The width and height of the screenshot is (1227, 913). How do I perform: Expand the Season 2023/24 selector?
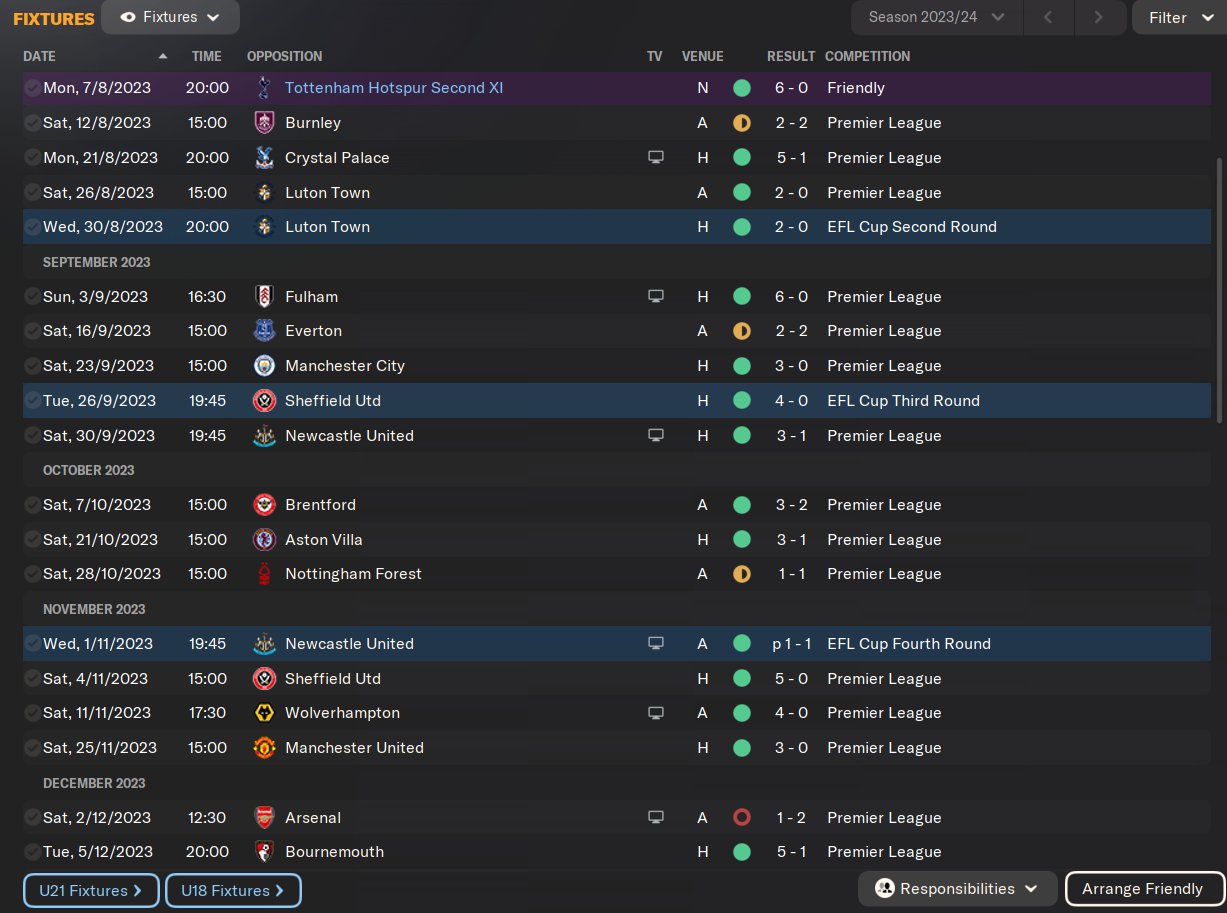(936, 18)
